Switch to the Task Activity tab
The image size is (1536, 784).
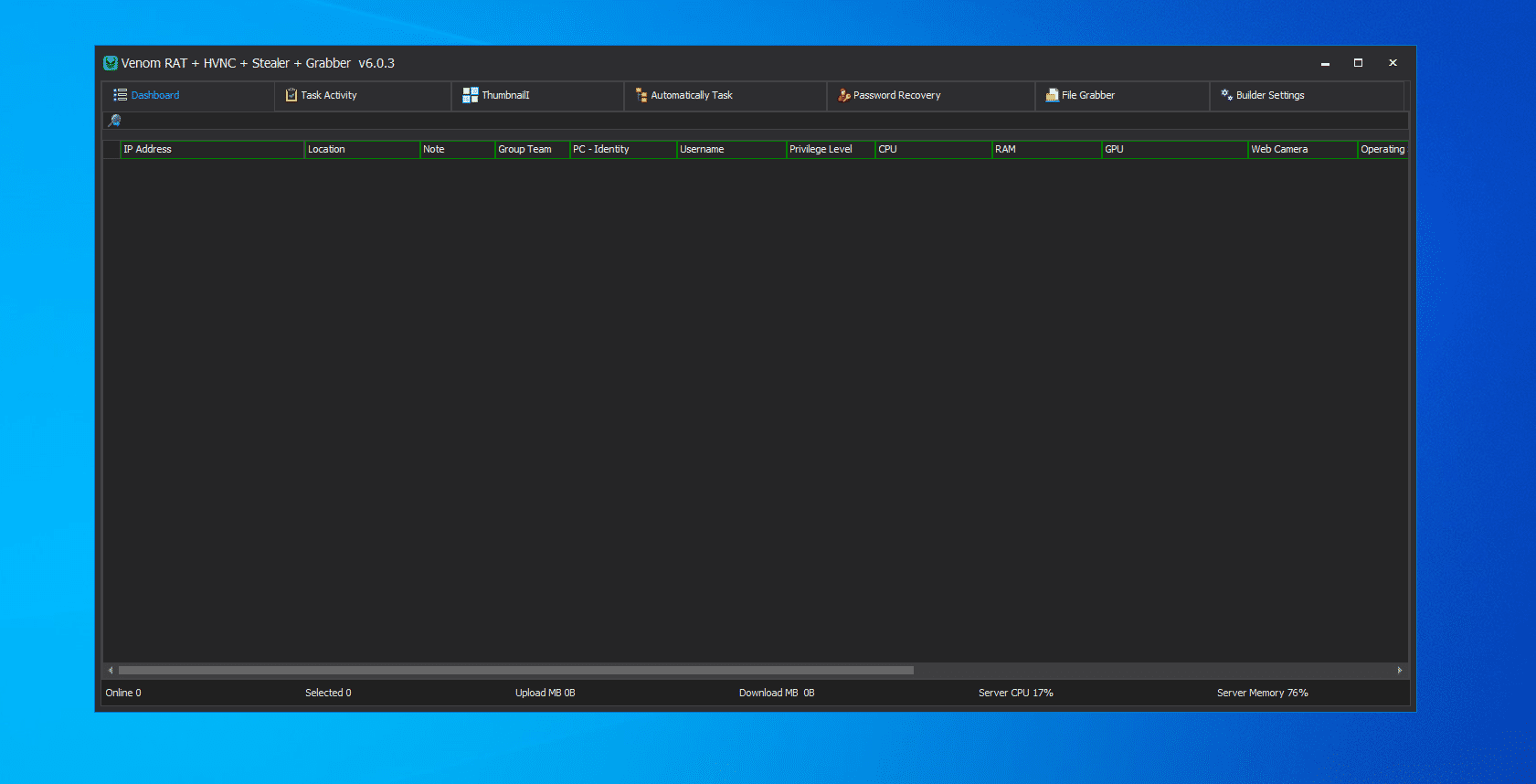[x=363, y=95]
